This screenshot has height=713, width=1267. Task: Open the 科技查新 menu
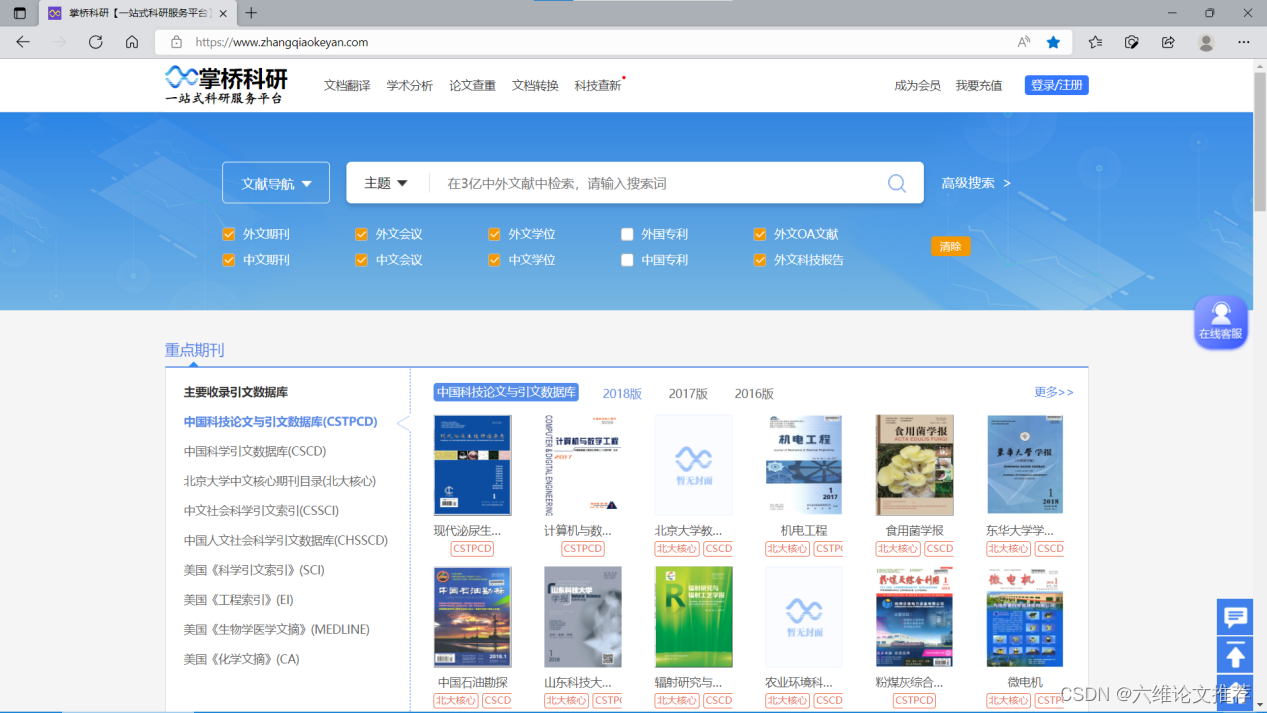tap(598, 85)
